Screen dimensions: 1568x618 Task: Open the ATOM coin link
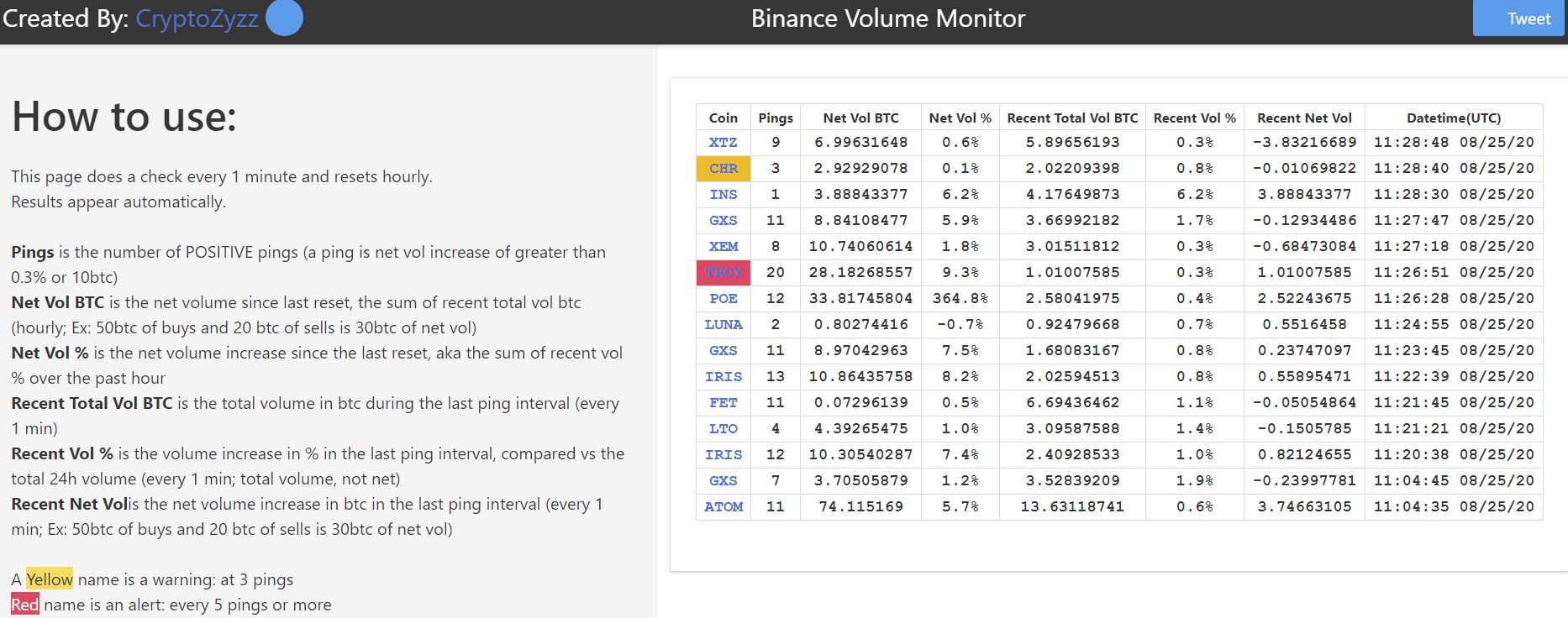(x=723, y=507)
